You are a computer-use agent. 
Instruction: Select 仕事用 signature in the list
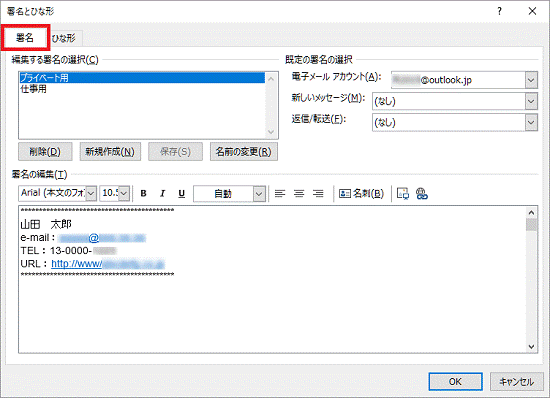coord(142,89)
